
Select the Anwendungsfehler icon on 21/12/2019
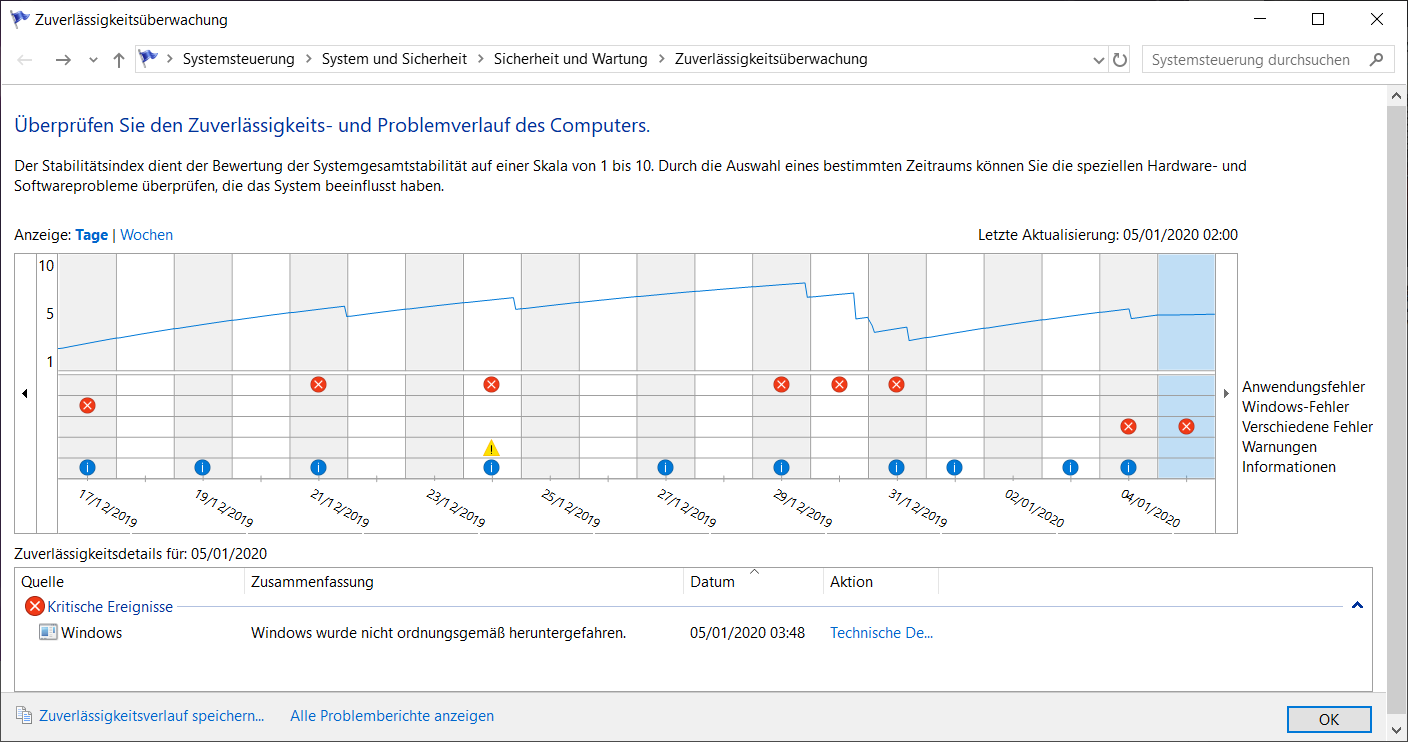pos(318,384)
